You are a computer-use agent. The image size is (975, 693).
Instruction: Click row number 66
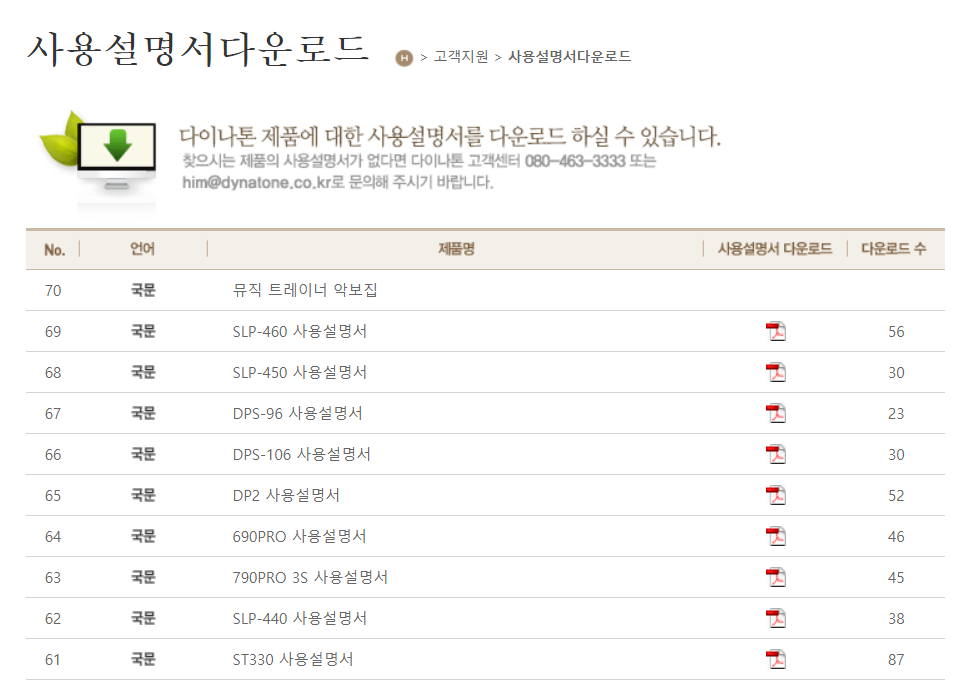tap(53, 455)
